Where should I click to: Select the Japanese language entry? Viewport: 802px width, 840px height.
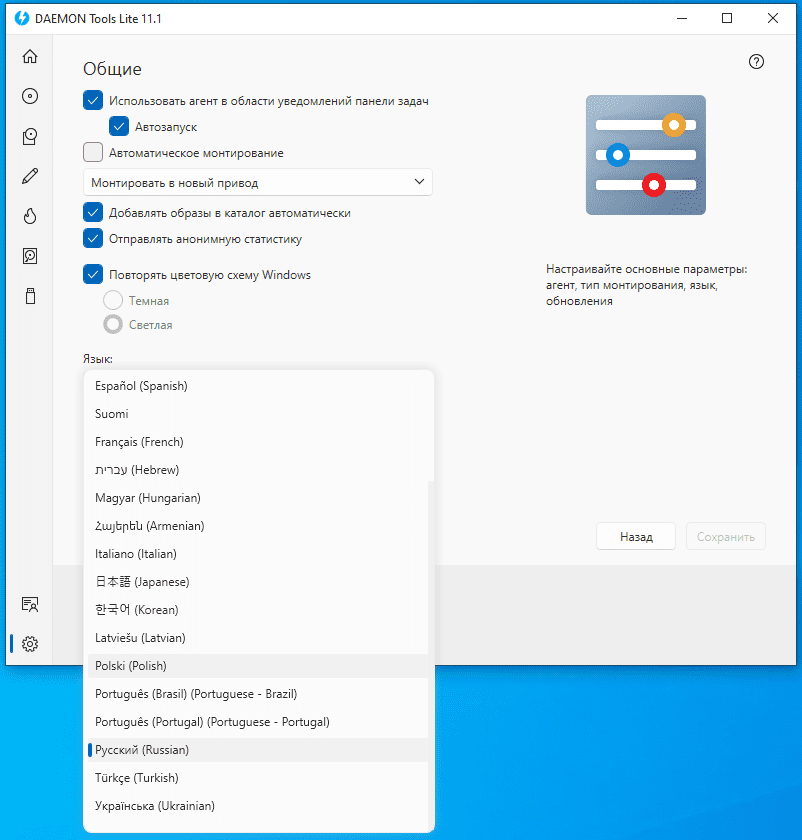258,582
